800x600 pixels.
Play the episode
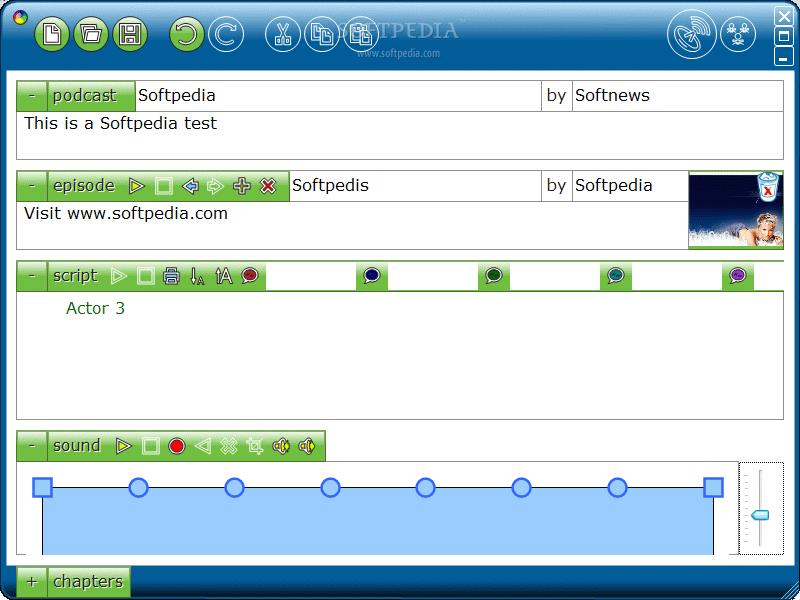[x=136, y=186]
